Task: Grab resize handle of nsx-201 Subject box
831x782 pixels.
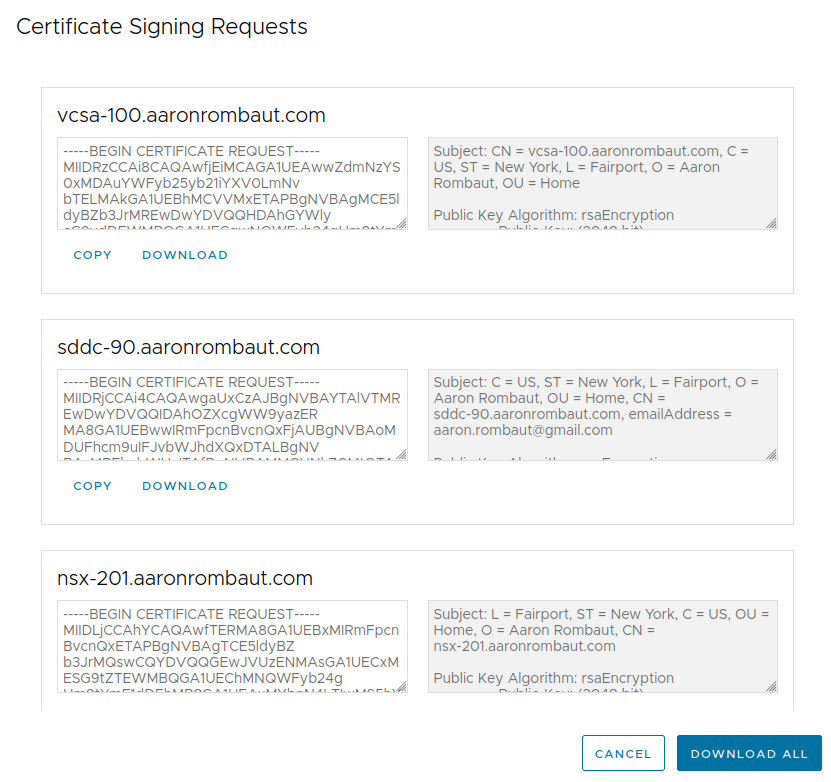Action: [772, 686]
